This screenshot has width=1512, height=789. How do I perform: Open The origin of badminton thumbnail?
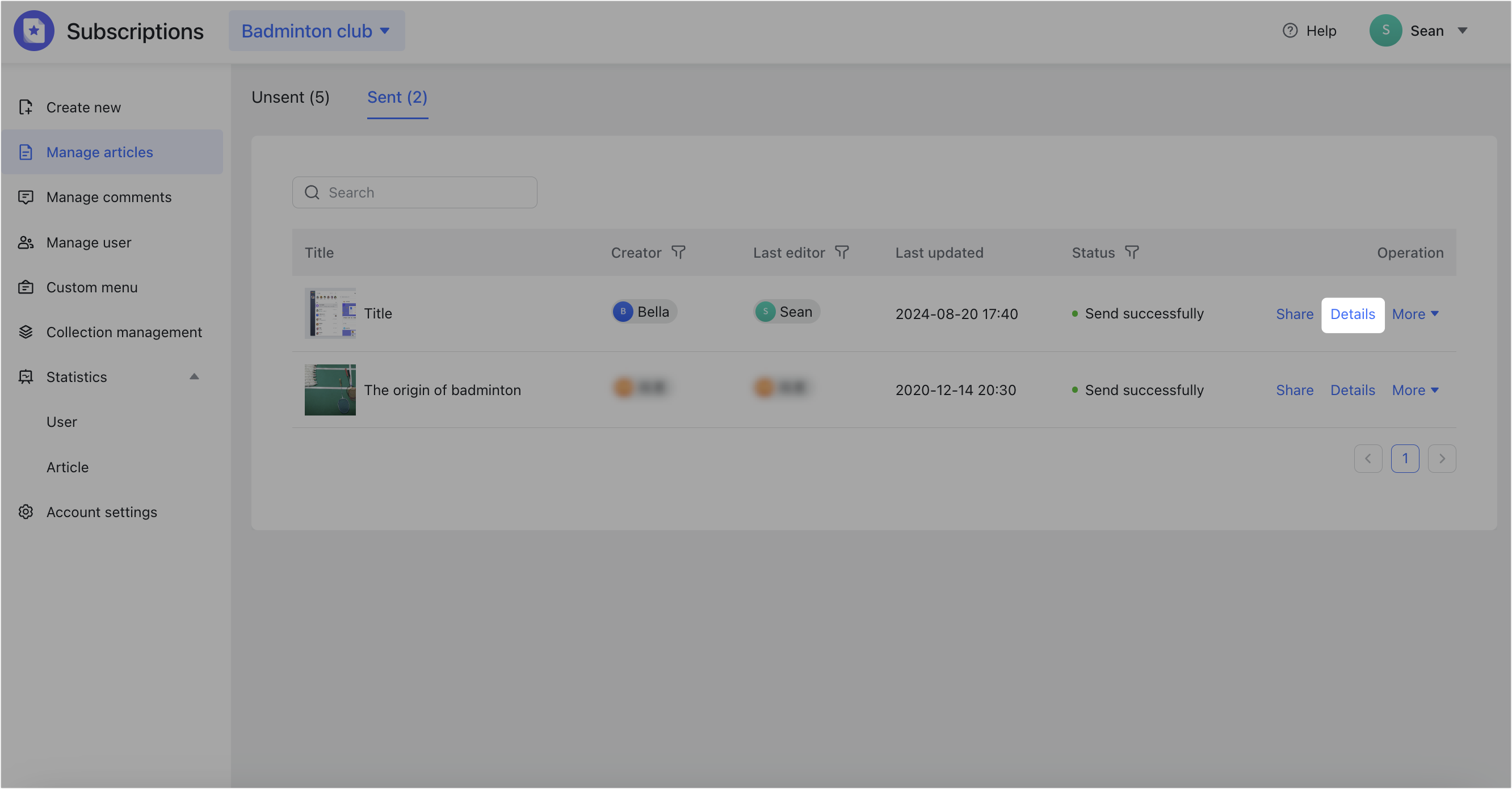point(330,390)
